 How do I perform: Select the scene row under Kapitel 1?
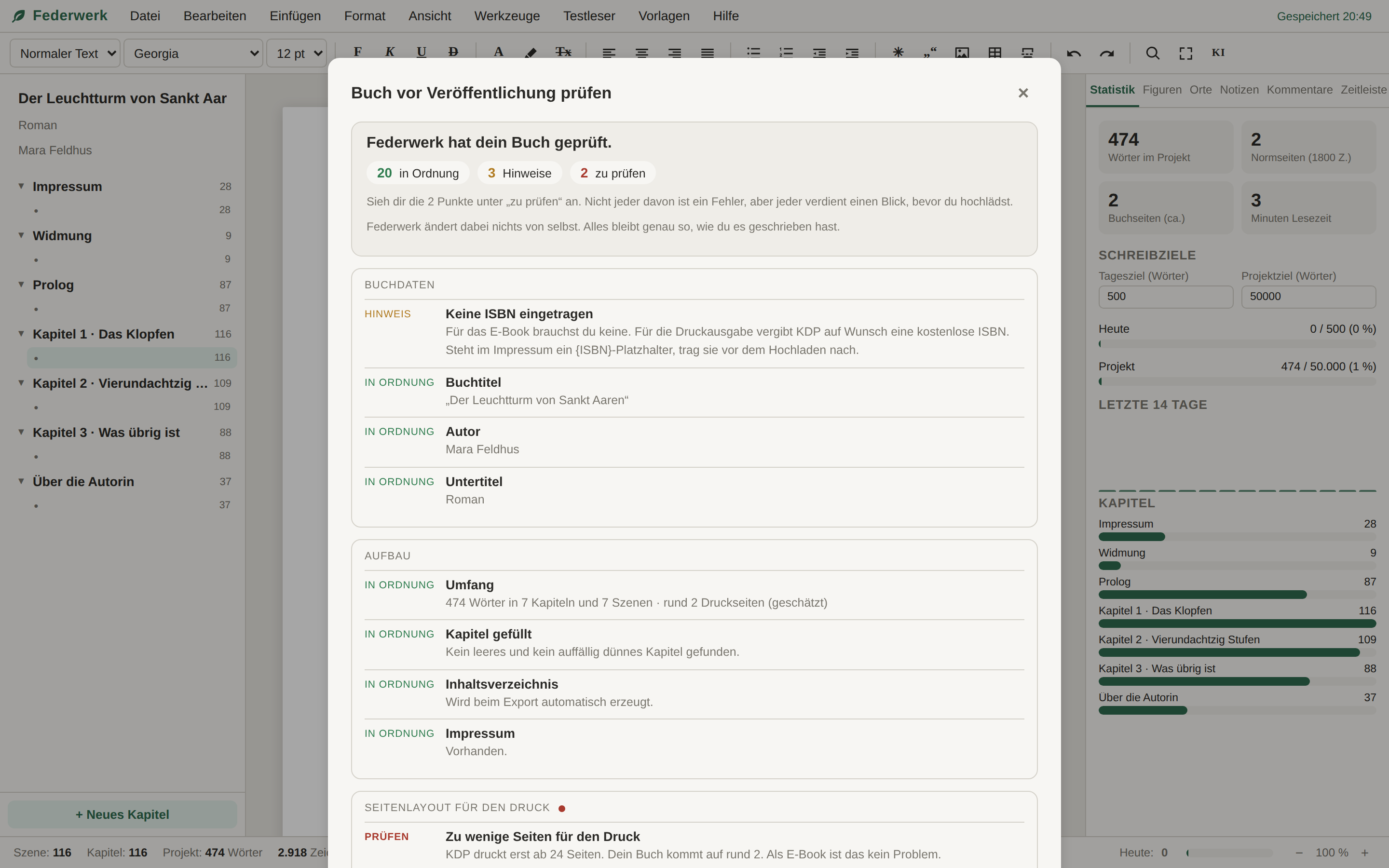(132, 358)
